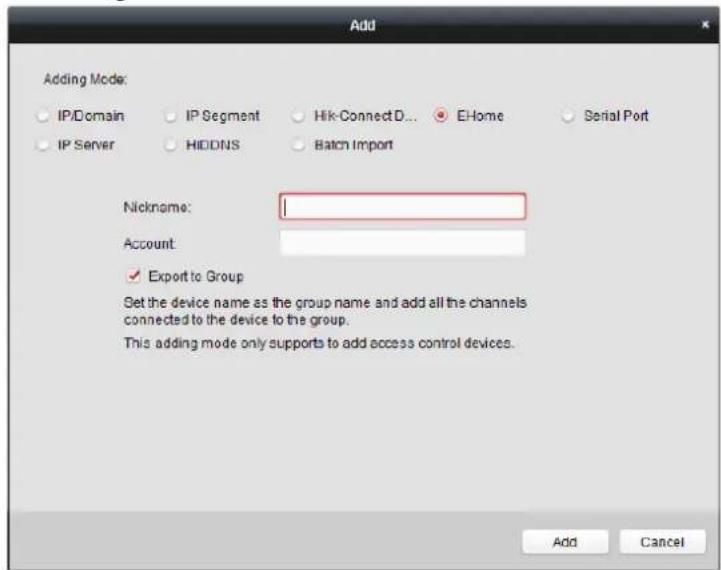Cancel the Add device dialog
721x570 pixels.
[662, 542]
